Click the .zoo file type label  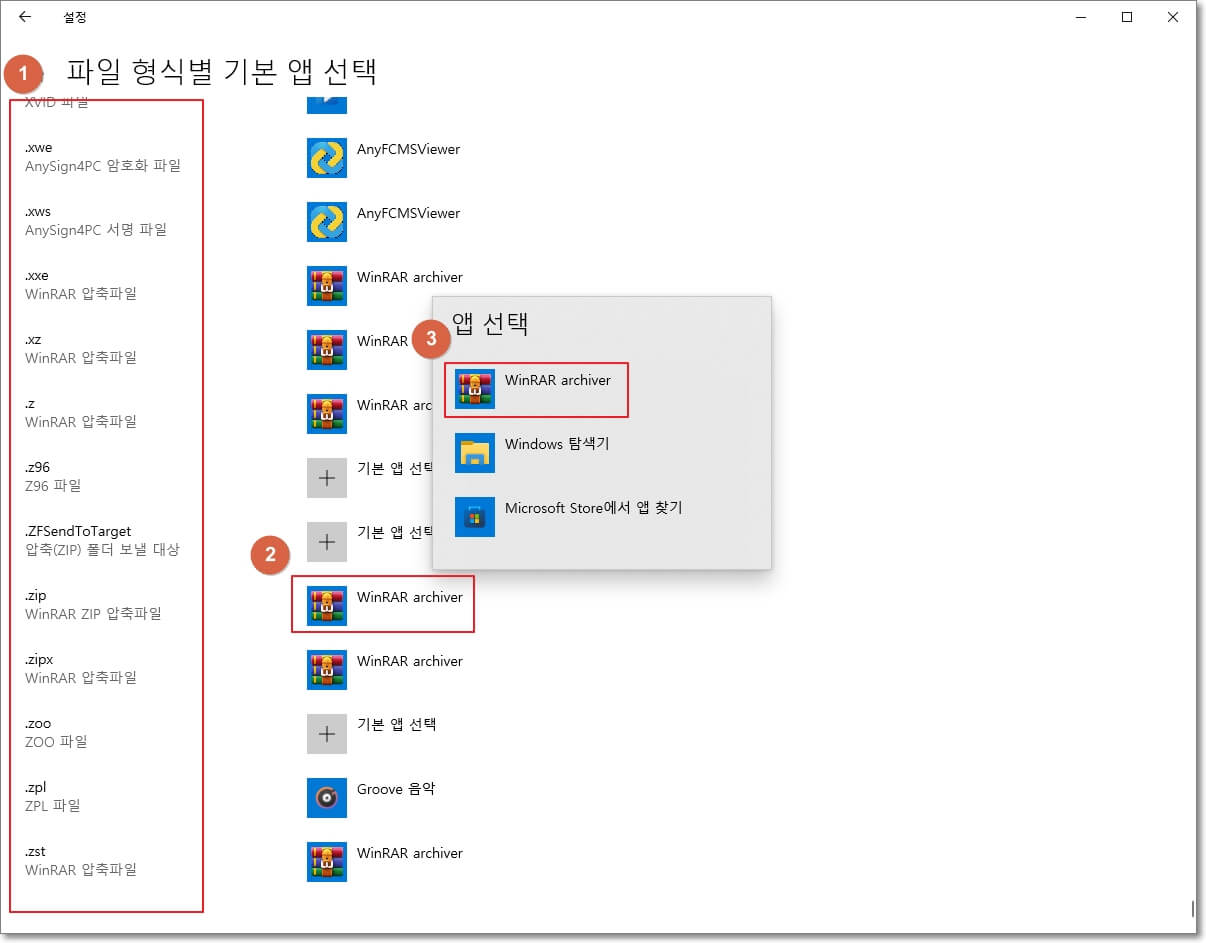(x=38, y=724)
